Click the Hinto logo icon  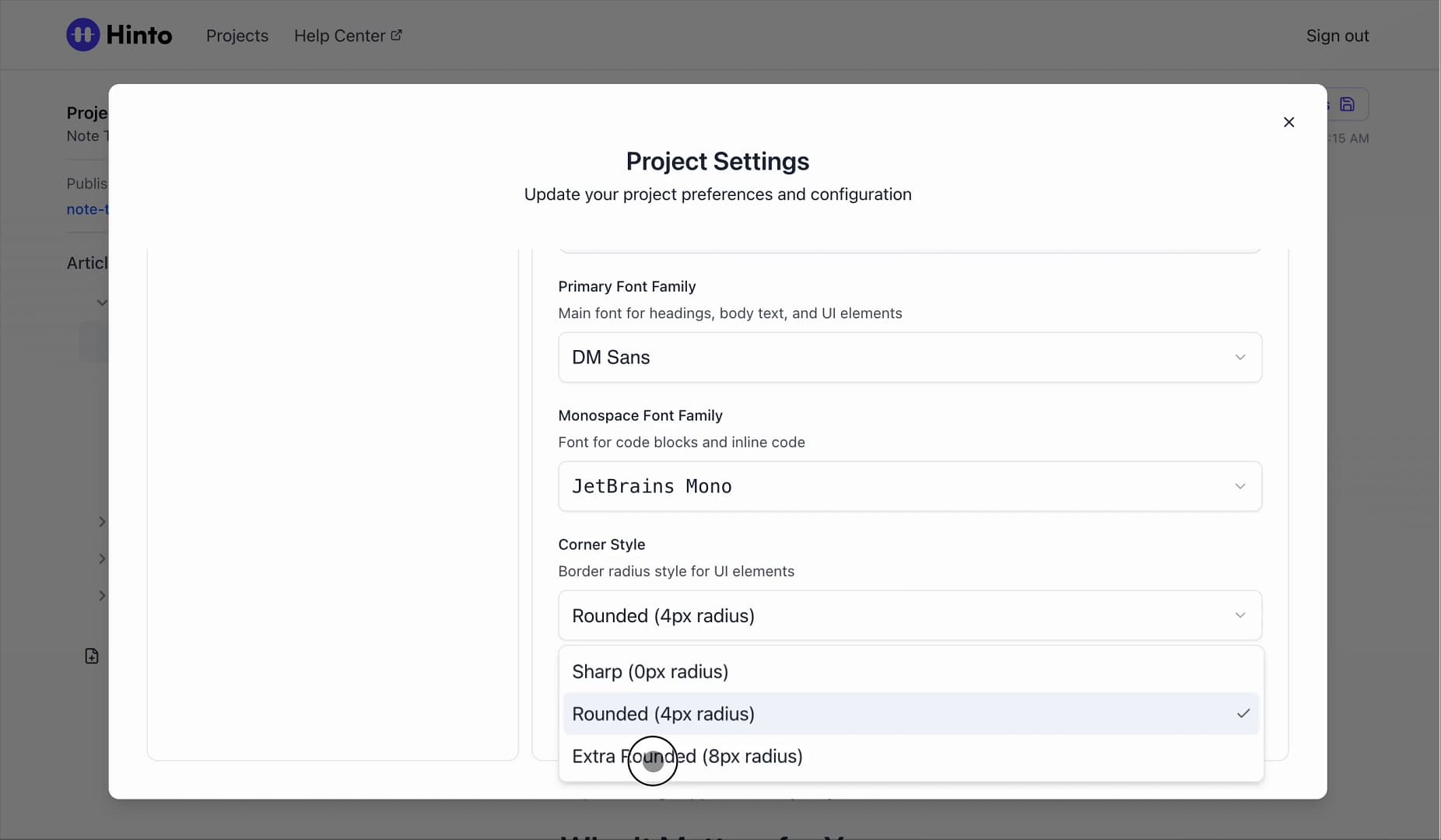click(83, 35)
